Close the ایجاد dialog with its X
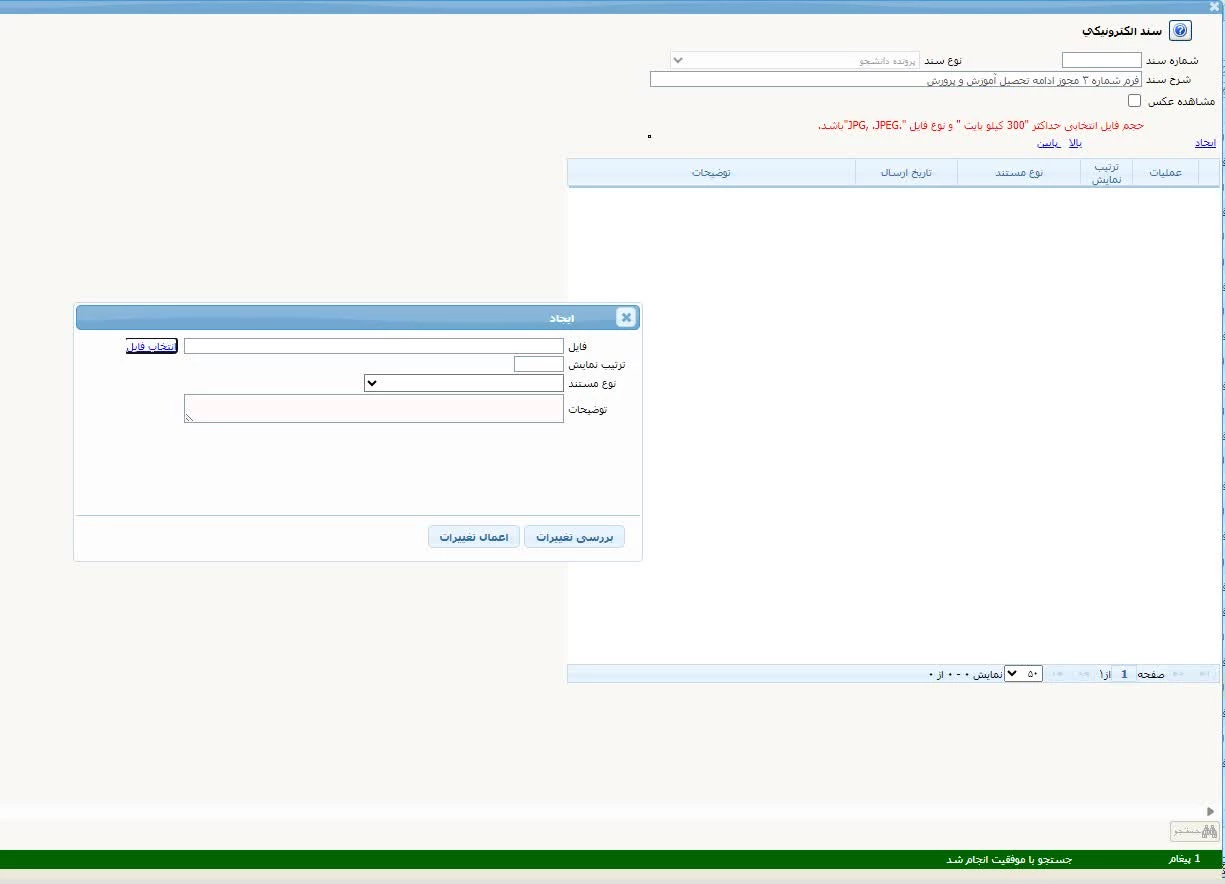1225x884 pixels. click(x=626, y=318)
